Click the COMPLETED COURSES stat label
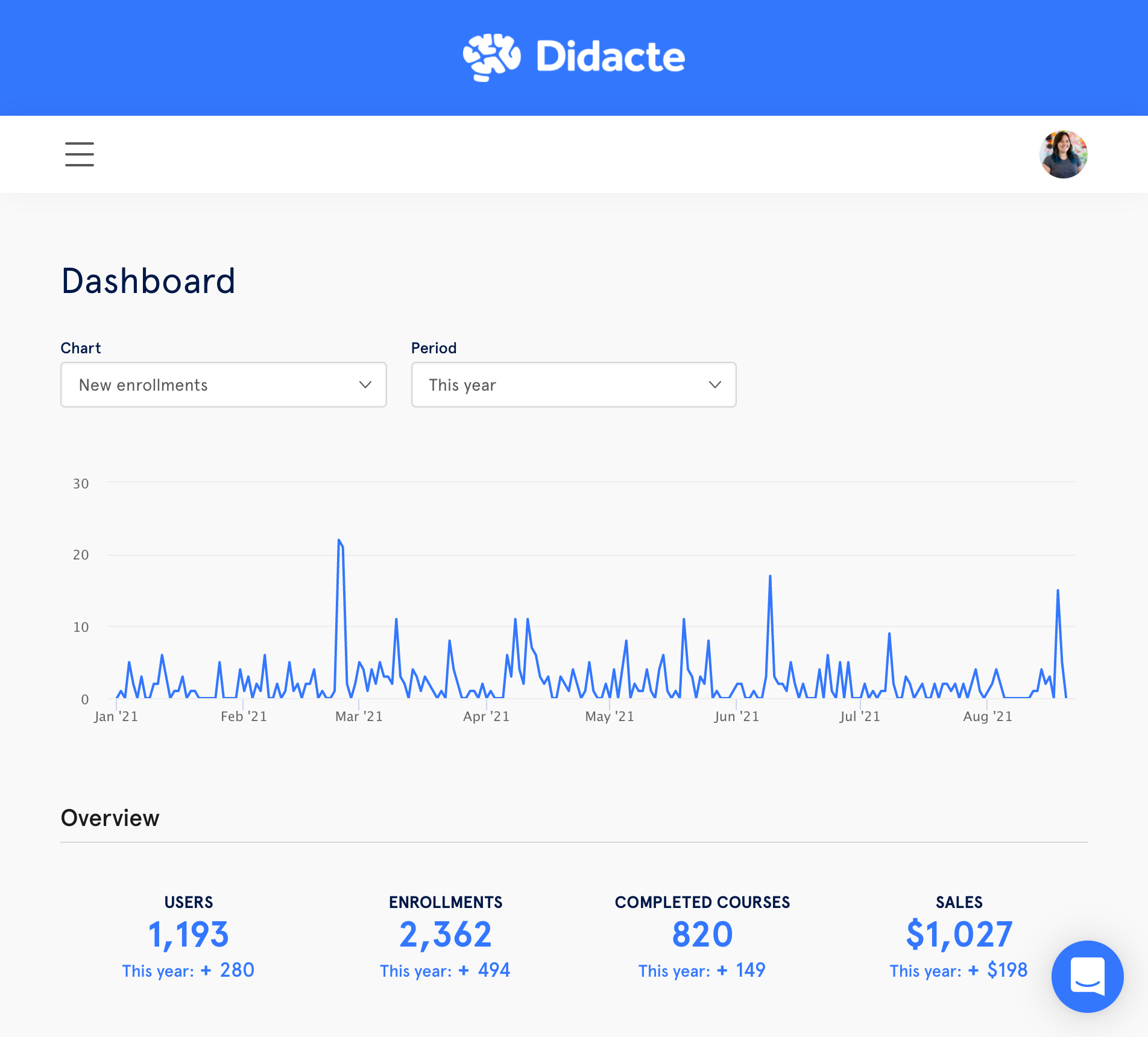1148x1037 pixels. coord(702,902)
